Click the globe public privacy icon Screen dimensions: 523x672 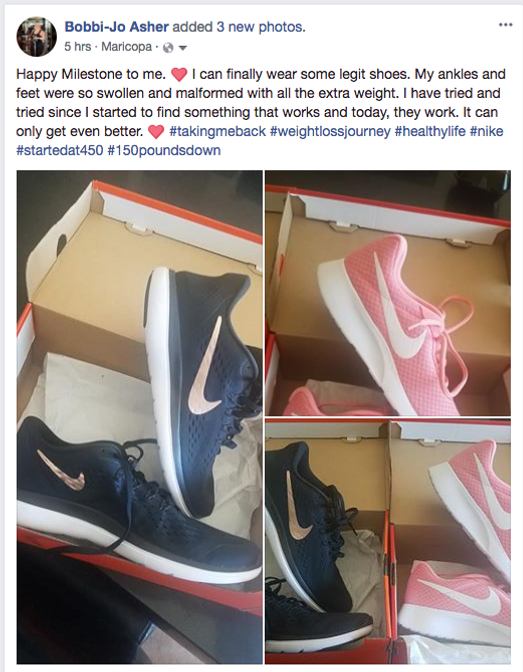(169, 48)
